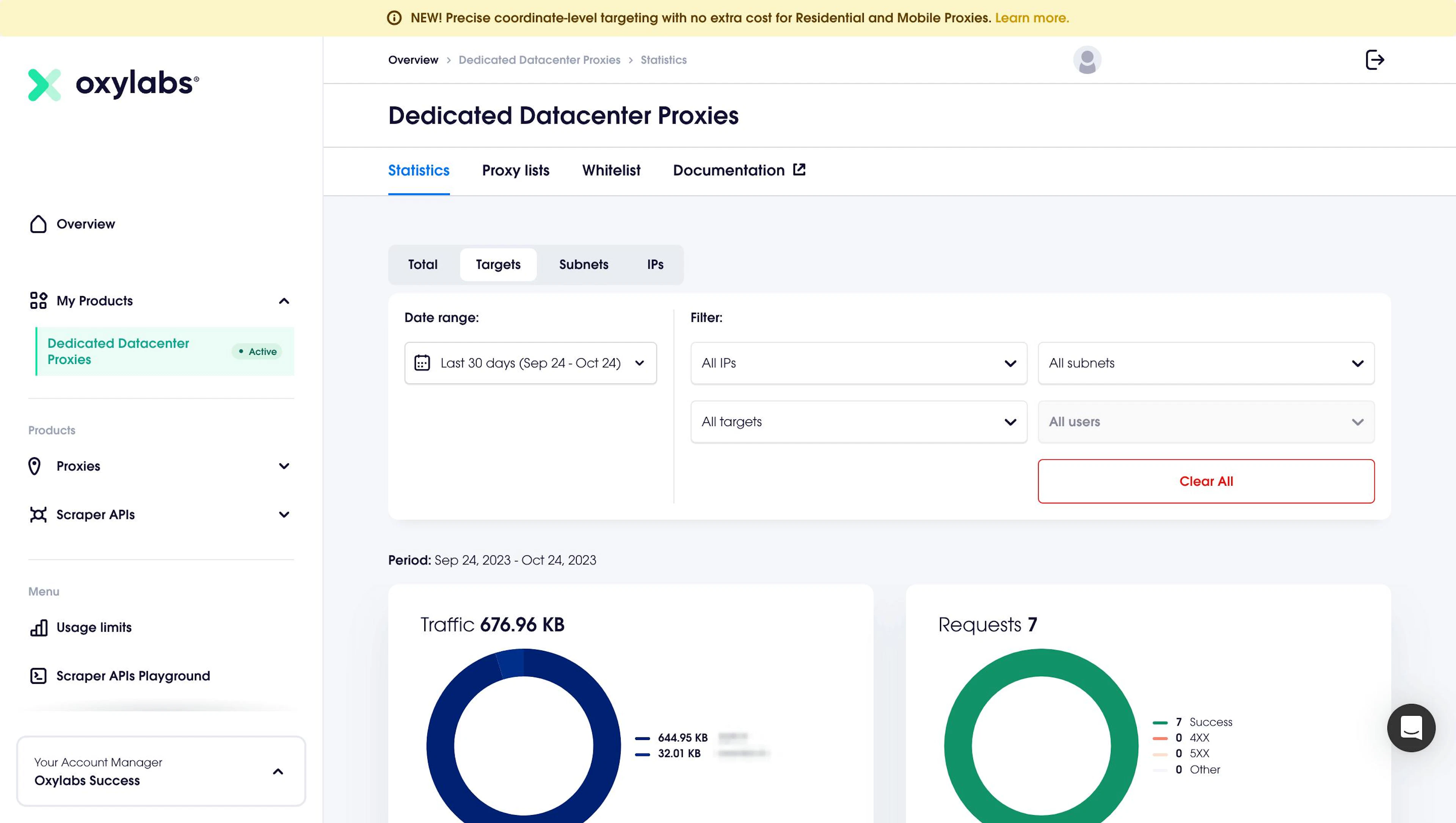Click the Oxylabs logo
The height and width of the screenshot is (823, 1456).
pyautogui.click(x=114, y=85)
